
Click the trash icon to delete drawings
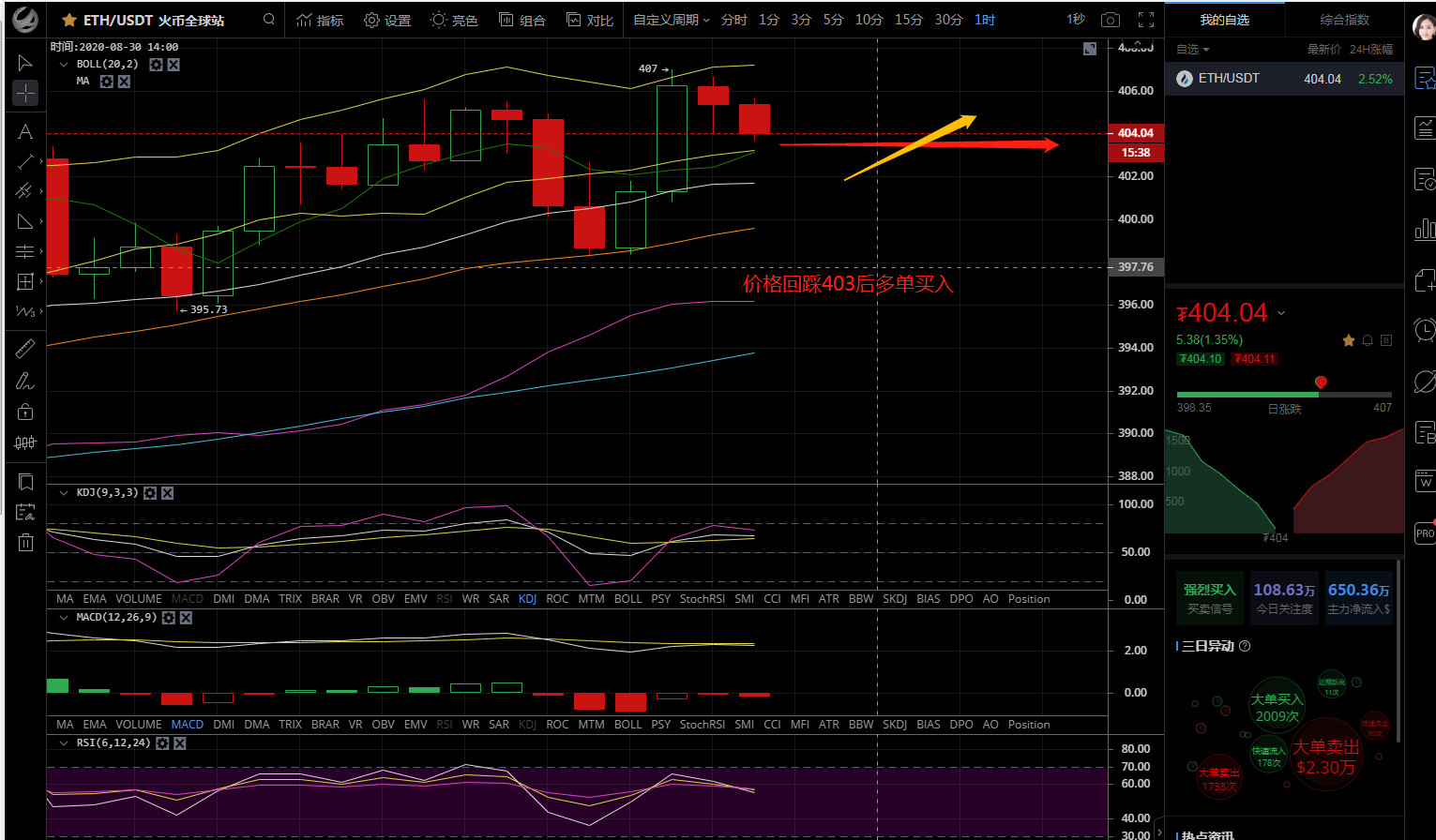pos(25,542)
